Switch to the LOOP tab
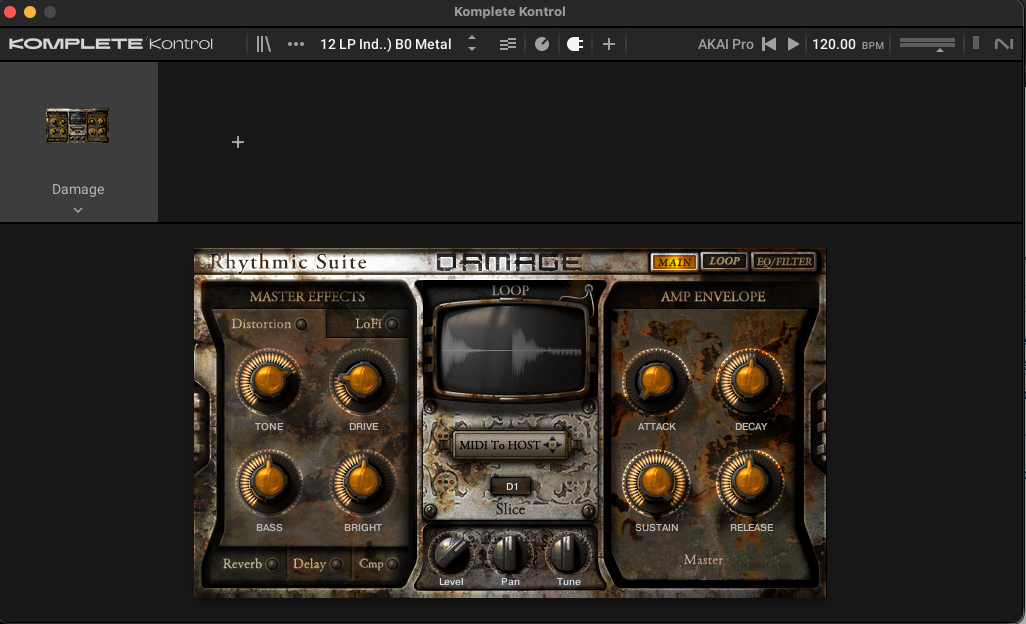Viewport: 1026px width, 624px height. pyautogui.click(x=723, y=261)
